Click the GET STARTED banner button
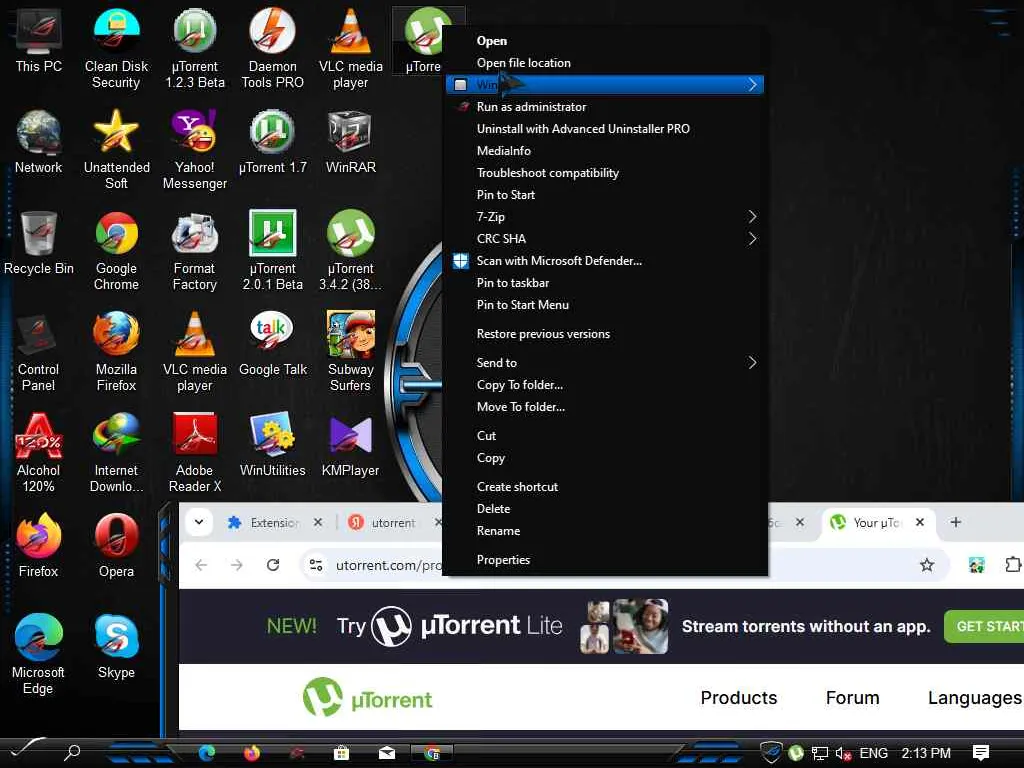The image size is (1024, 768). coord(984,626)
